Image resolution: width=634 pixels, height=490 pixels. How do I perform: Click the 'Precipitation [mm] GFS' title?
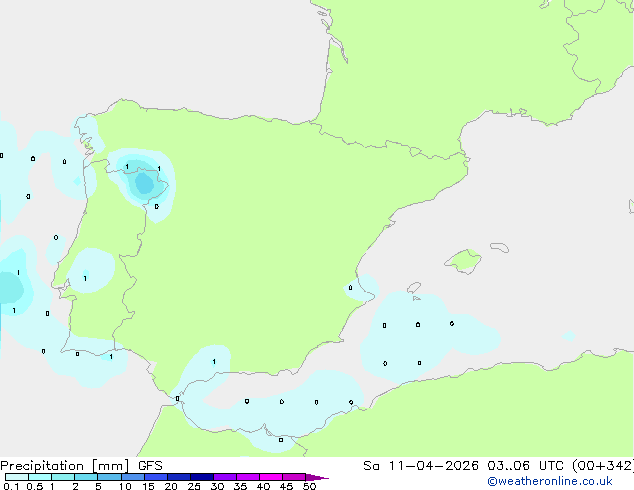(81, 466)
